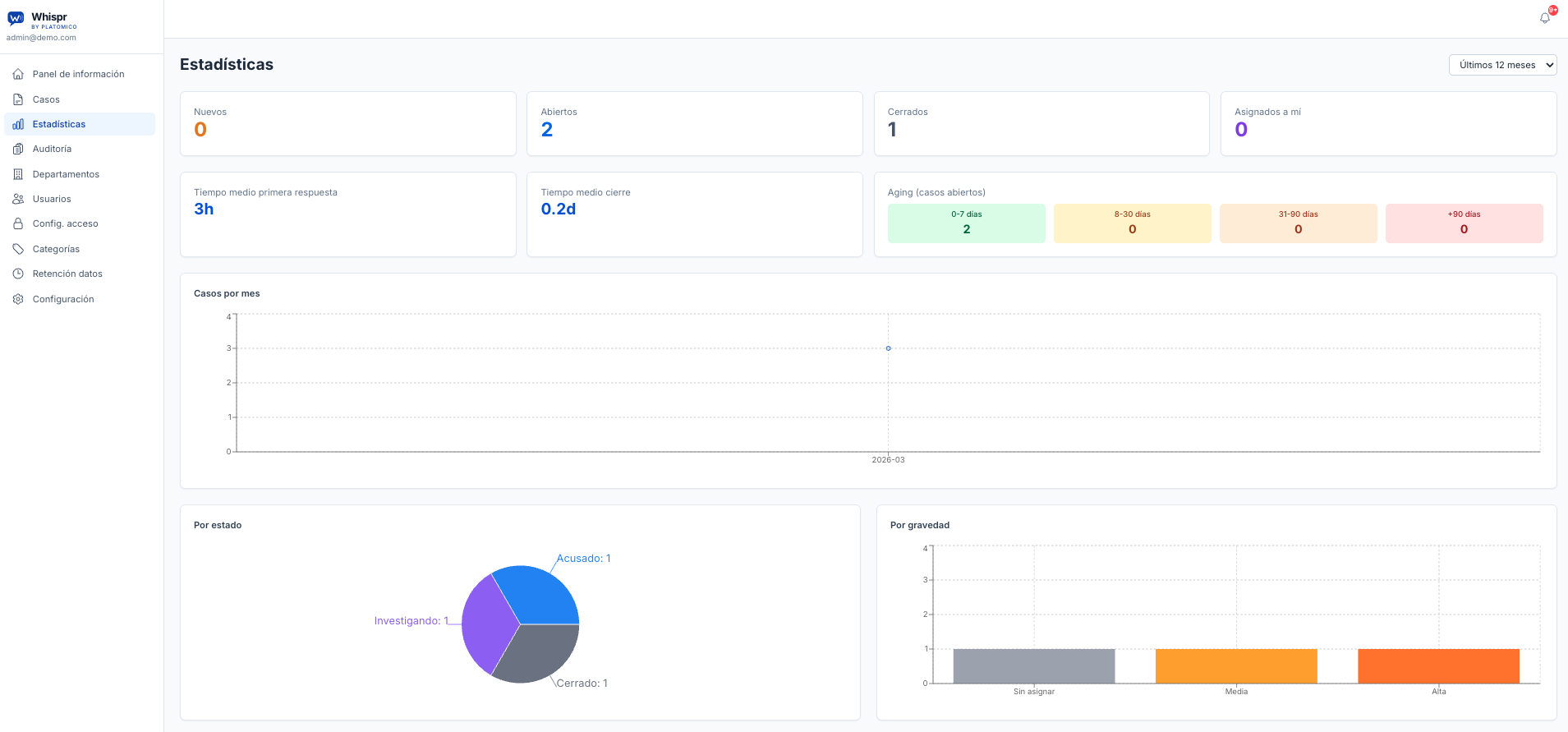Viewport: 1568px width, 732px height.
Task: Click the tag icon beside Categorías
Action: click(x=18, y=249)
